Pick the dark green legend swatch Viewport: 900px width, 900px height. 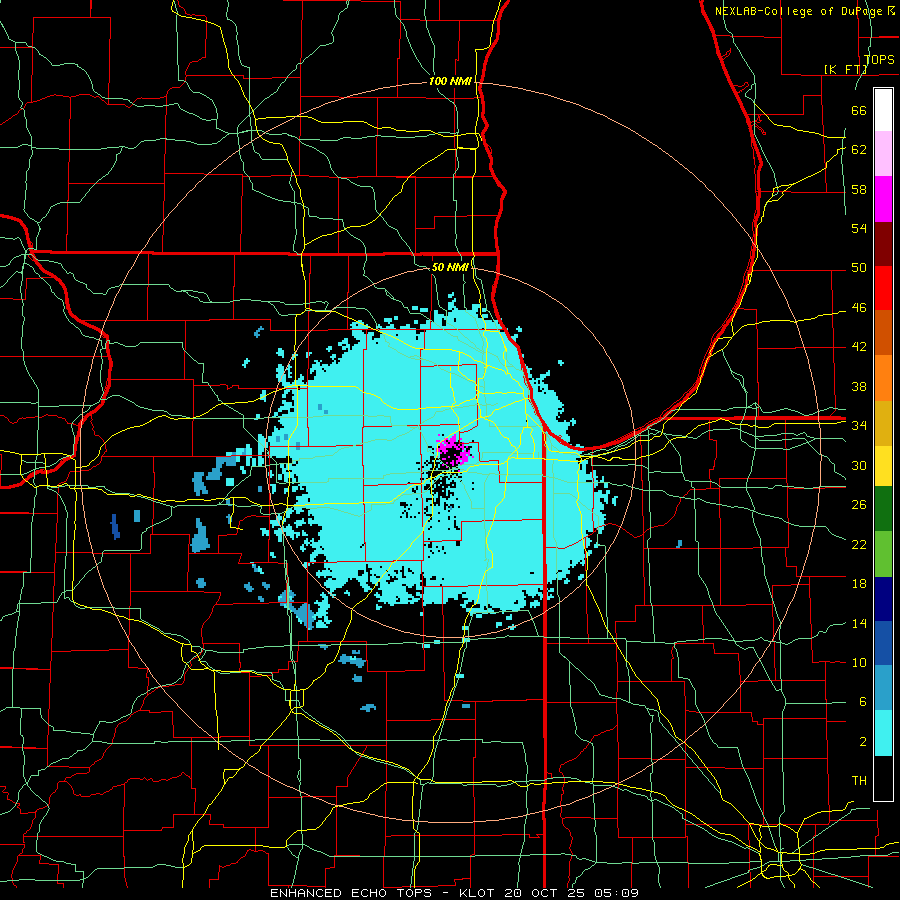coord(883,509)
